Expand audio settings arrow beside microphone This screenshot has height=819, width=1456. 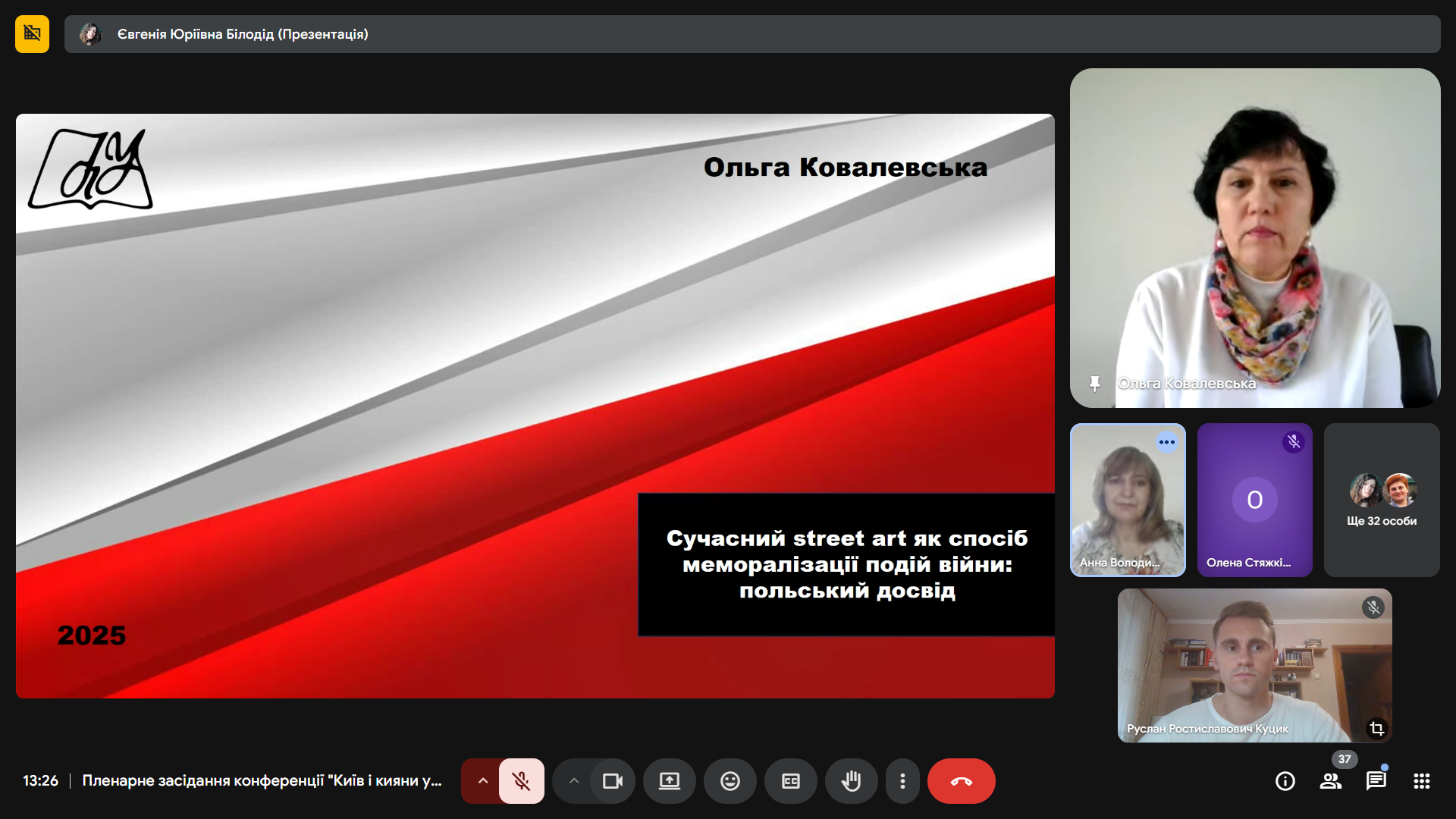coord(482,781)
